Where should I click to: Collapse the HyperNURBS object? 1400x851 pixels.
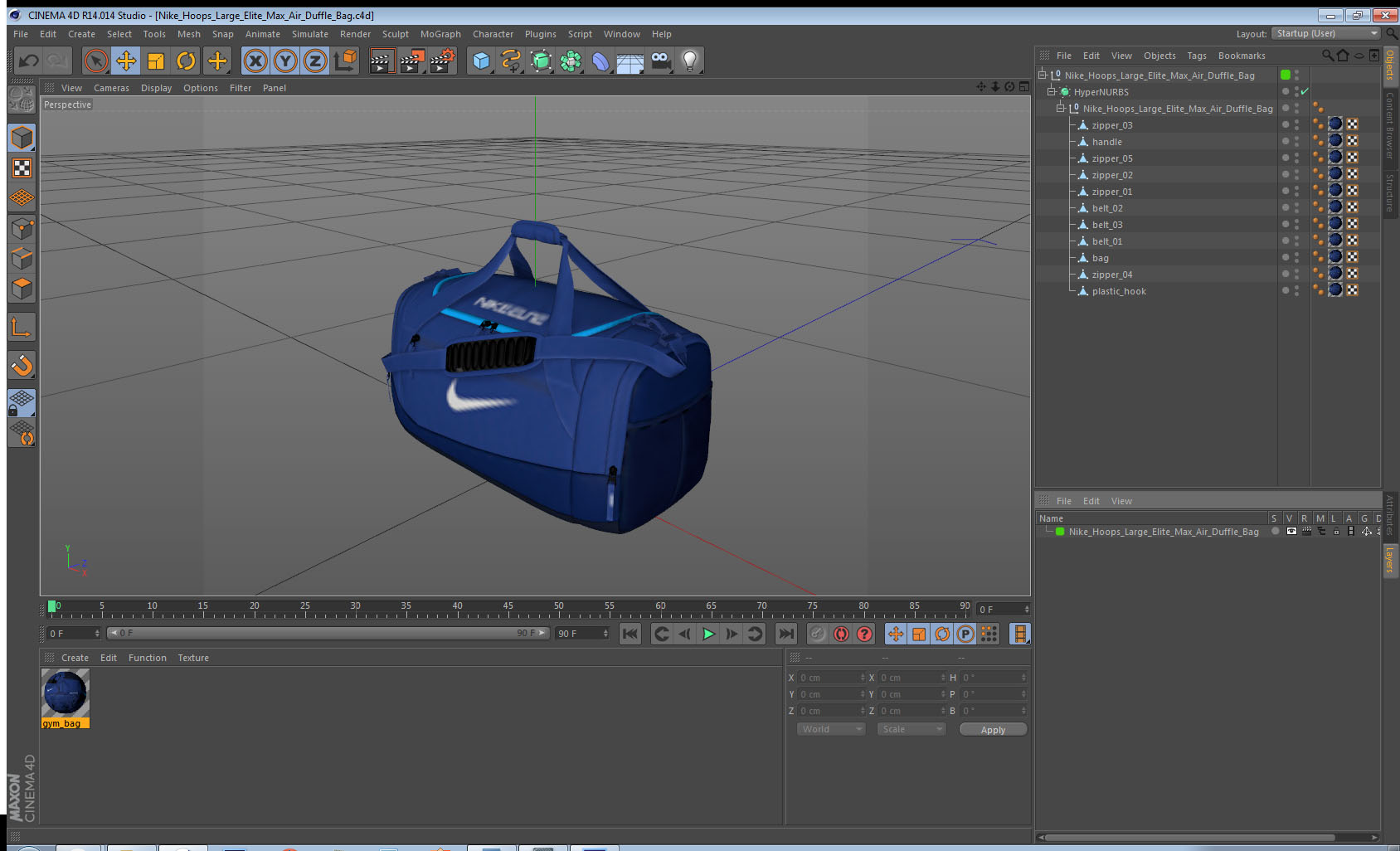(x=1052, y=91)
